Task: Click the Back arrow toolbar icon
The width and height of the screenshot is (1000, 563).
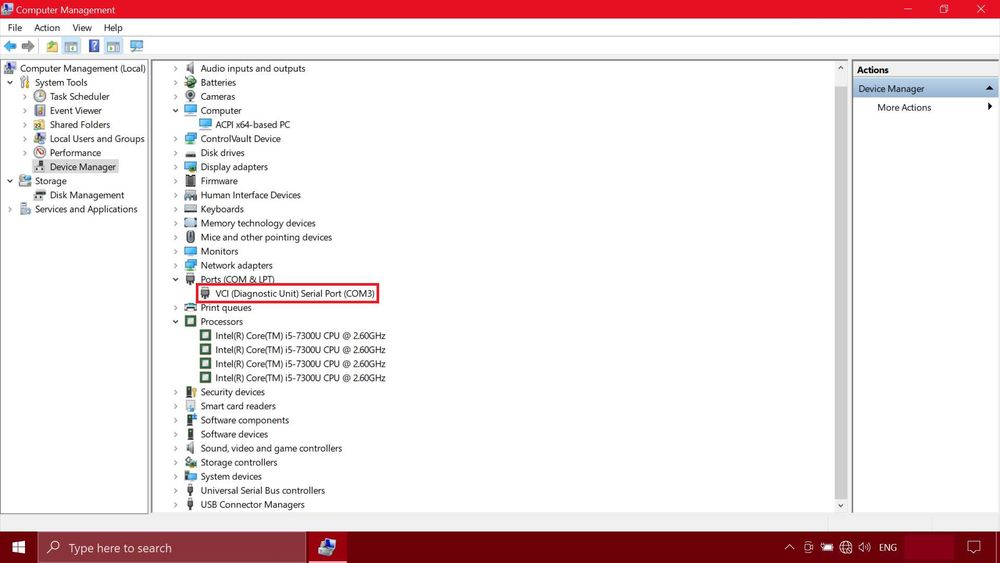Action: click(10, 46)
